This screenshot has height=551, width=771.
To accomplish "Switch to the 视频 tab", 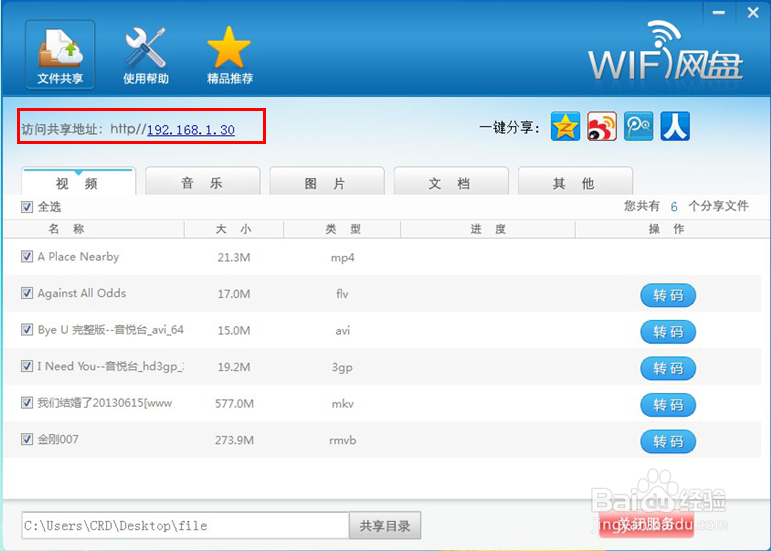I will (78, 182).
